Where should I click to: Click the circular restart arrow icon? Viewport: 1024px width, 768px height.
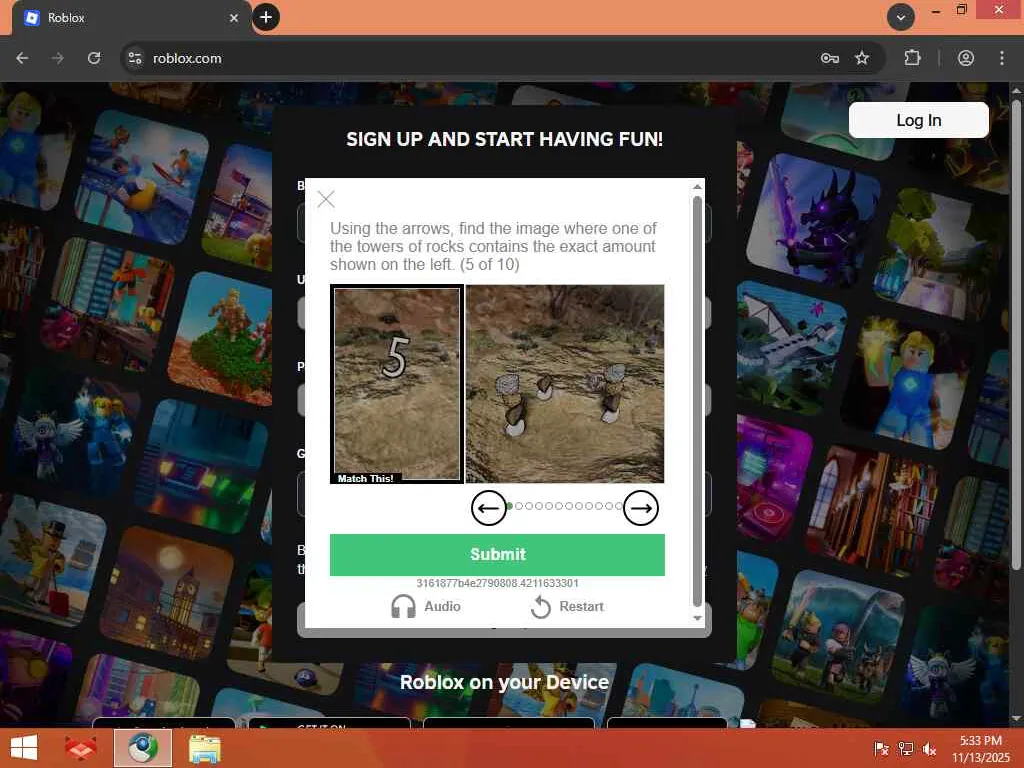coord(541,607)
